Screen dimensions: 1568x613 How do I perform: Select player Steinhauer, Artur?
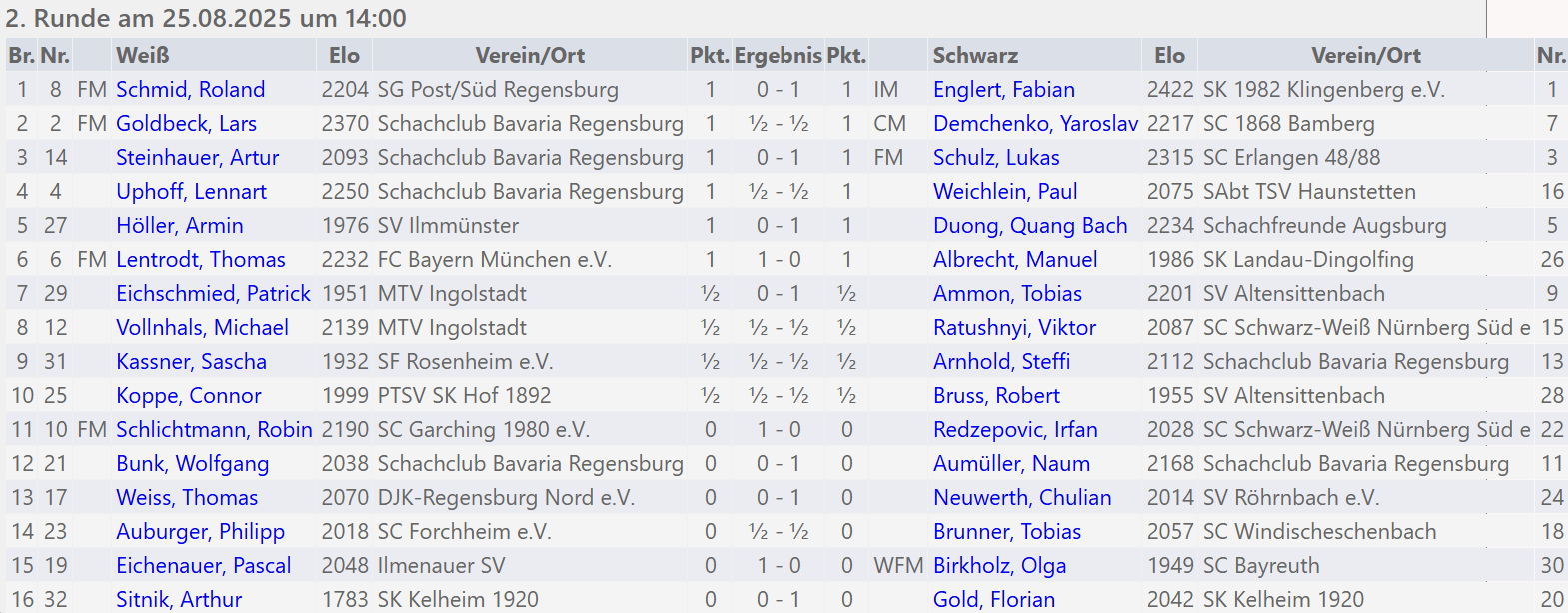tap(197, 158)
